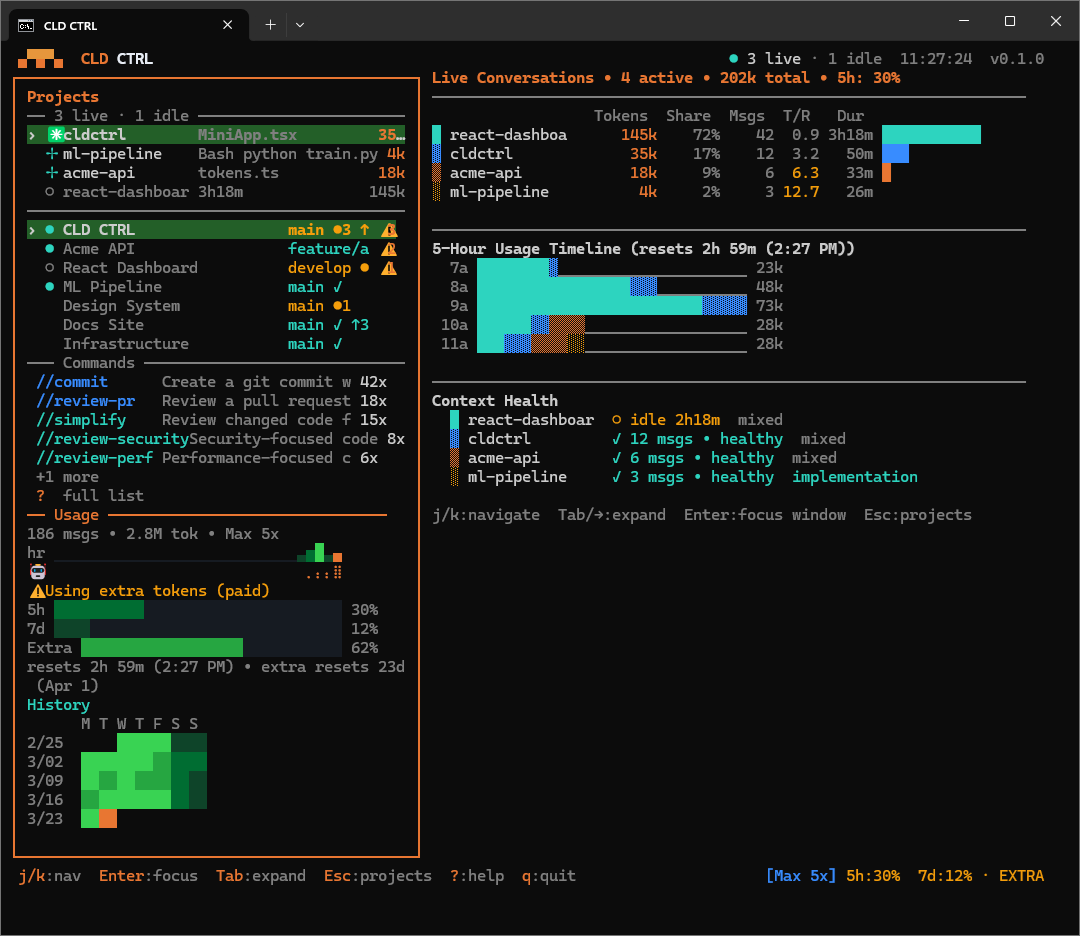
Task: Click the robot face icon in Usage
Action: pyautogui.click(x=38, y=572)
